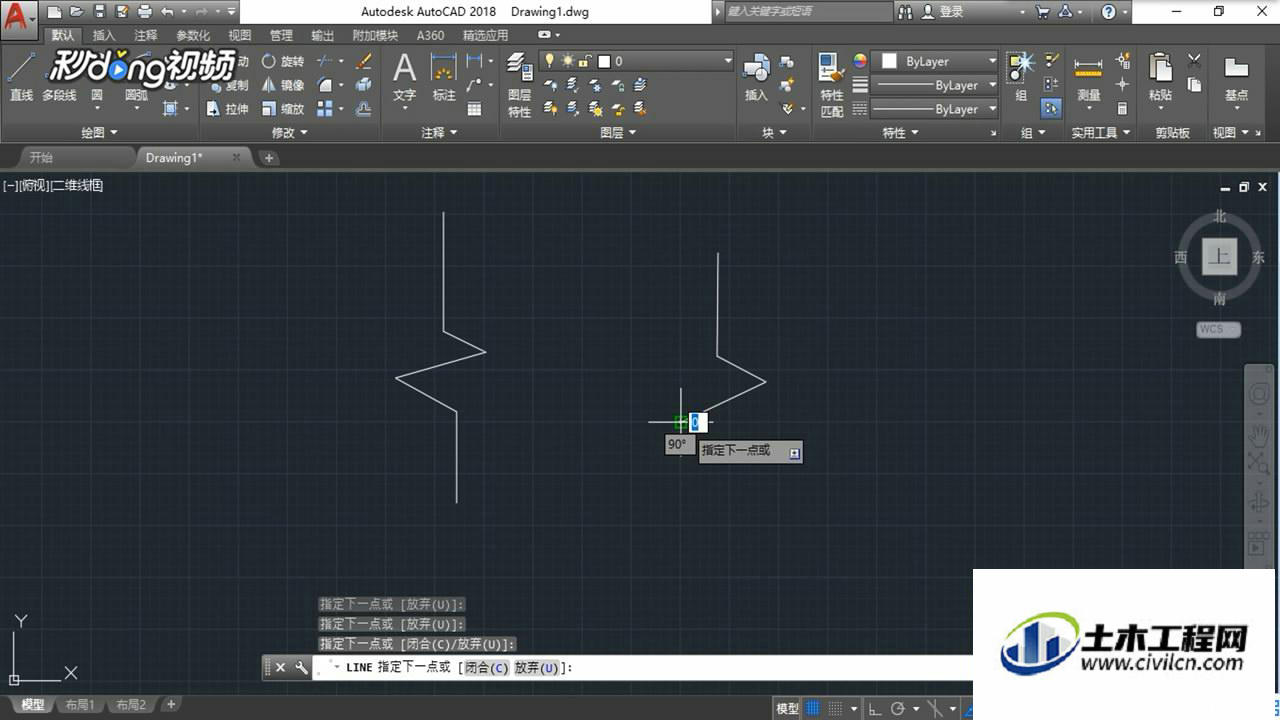This screenshot has height=720, width=1280.
Task: Expand the 修改 panel dropdown
Action: (291, 132)
